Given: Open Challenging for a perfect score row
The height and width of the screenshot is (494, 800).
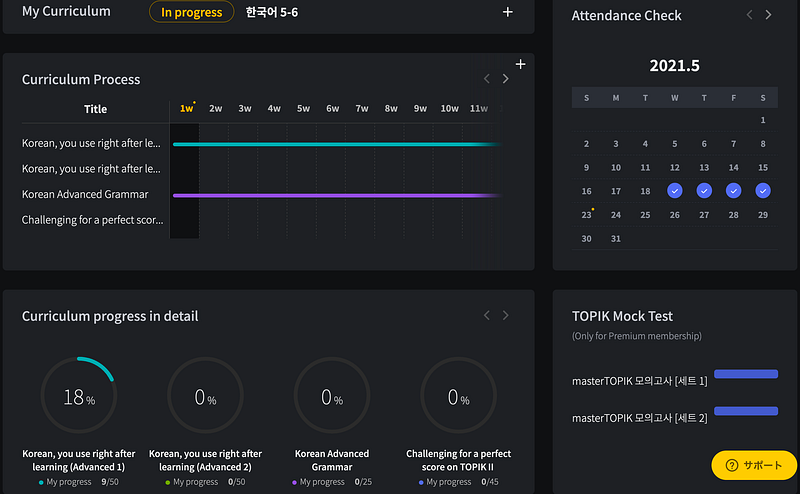Looking at the screenshot, I should click(92, 220).
